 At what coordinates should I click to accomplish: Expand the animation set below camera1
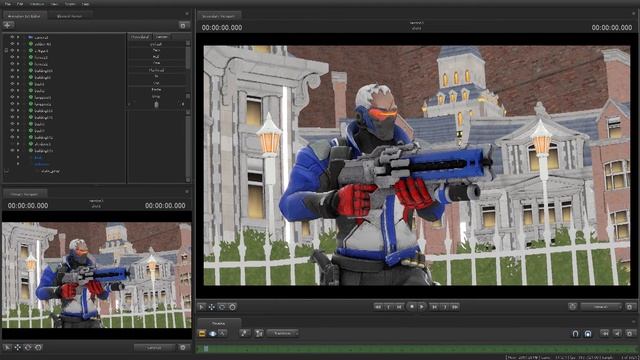[18, 44]
